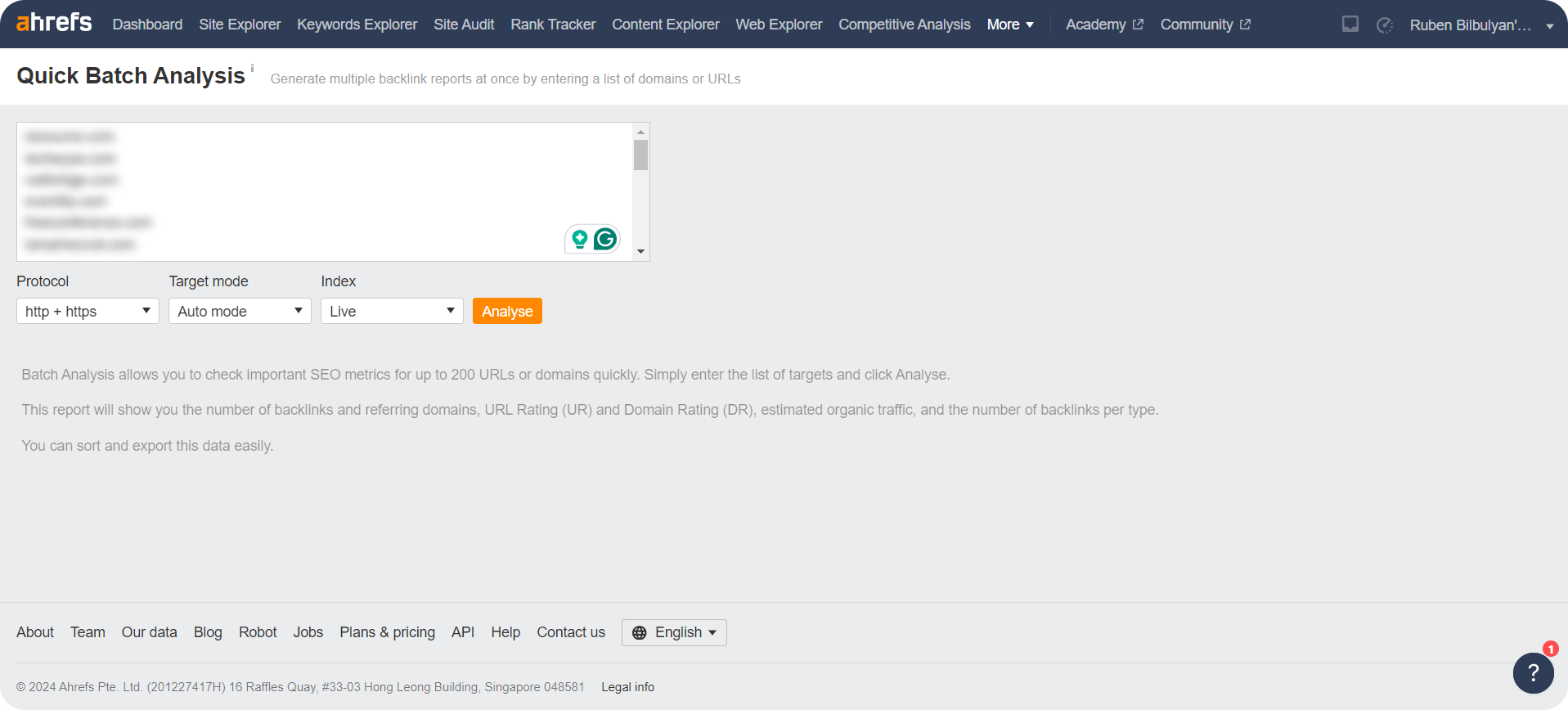This screenshot has height=710, width=1568.
Task: Click the Ahrefs logo
Action: [54, 23]
